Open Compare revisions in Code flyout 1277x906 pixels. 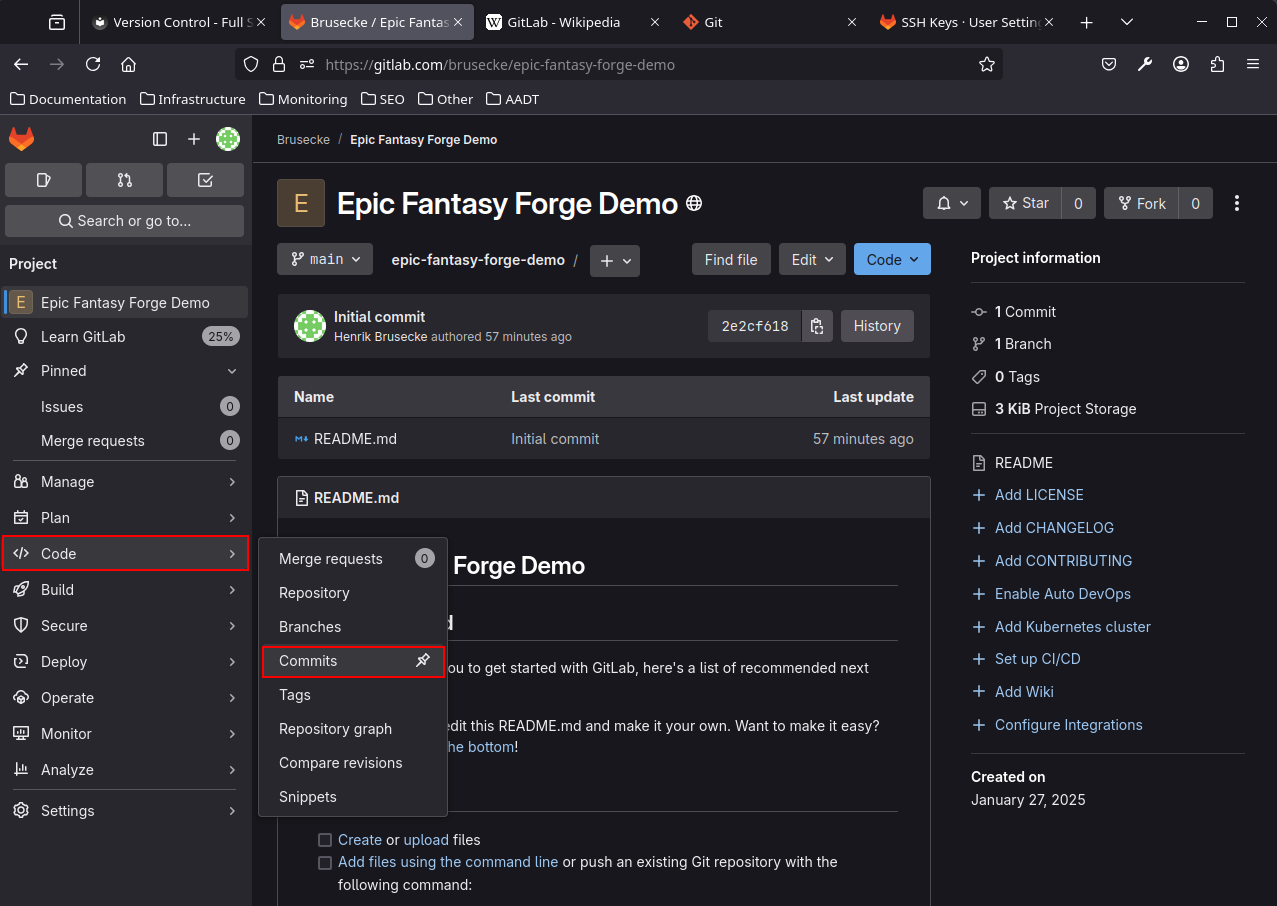point(353,763)
